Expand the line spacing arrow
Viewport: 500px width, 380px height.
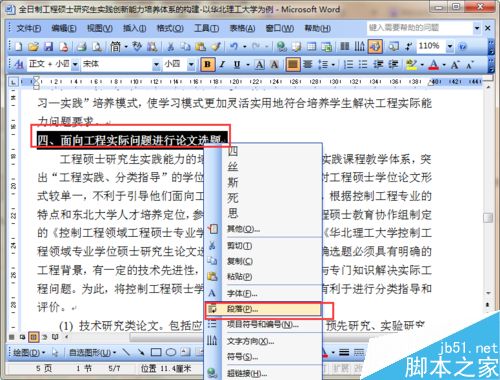pos(333,64)
